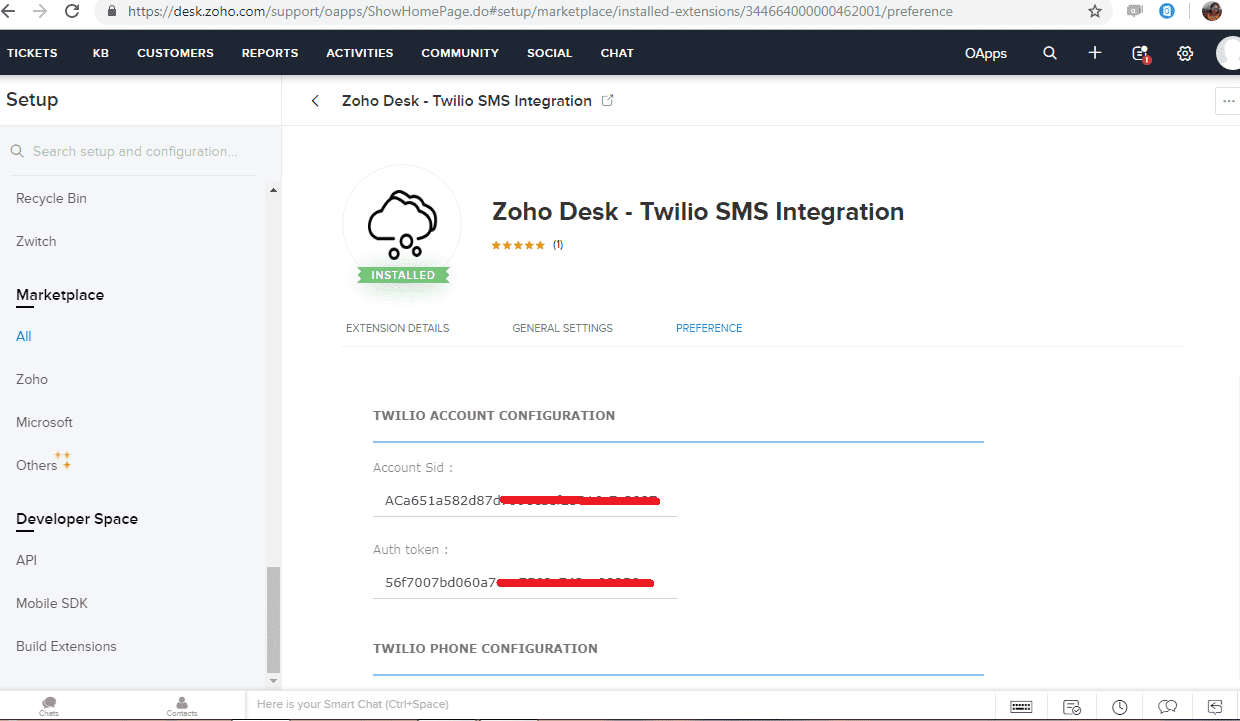The image size is (1240, 721).
Task: Open the REPORTS module
Action: pos(270,53)
